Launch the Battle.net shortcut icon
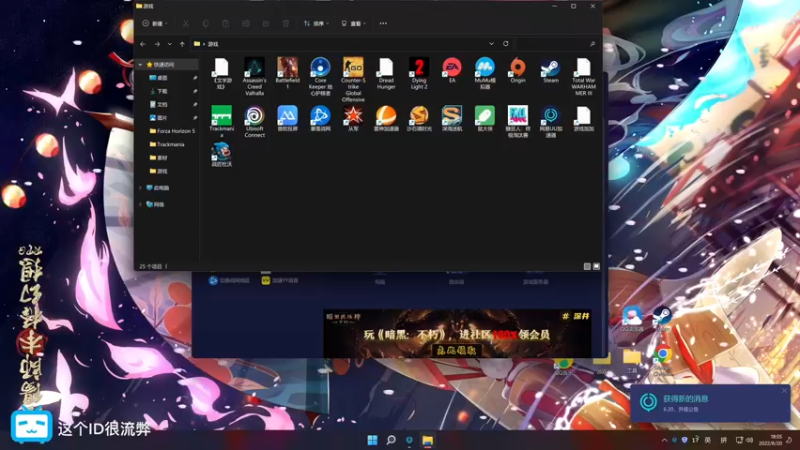Image resolution: width=800 pixels, height=450 pixels. 320,115
